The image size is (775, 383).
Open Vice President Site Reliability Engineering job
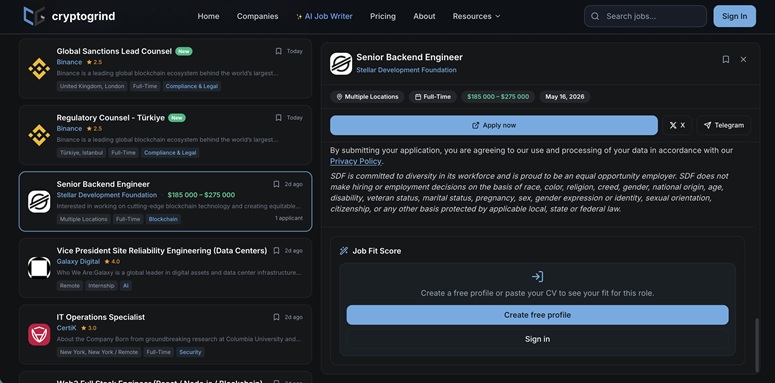point(162,251)
